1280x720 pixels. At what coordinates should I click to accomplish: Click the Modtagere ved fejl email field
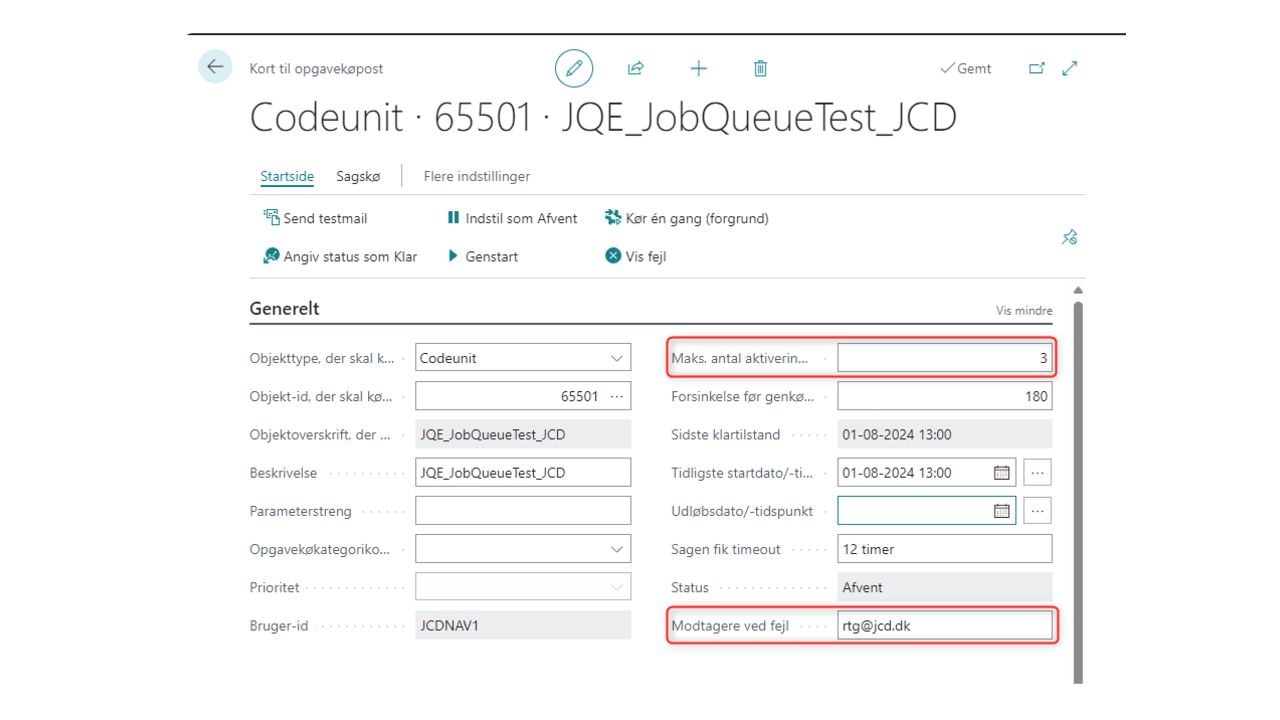click(945, 626)
